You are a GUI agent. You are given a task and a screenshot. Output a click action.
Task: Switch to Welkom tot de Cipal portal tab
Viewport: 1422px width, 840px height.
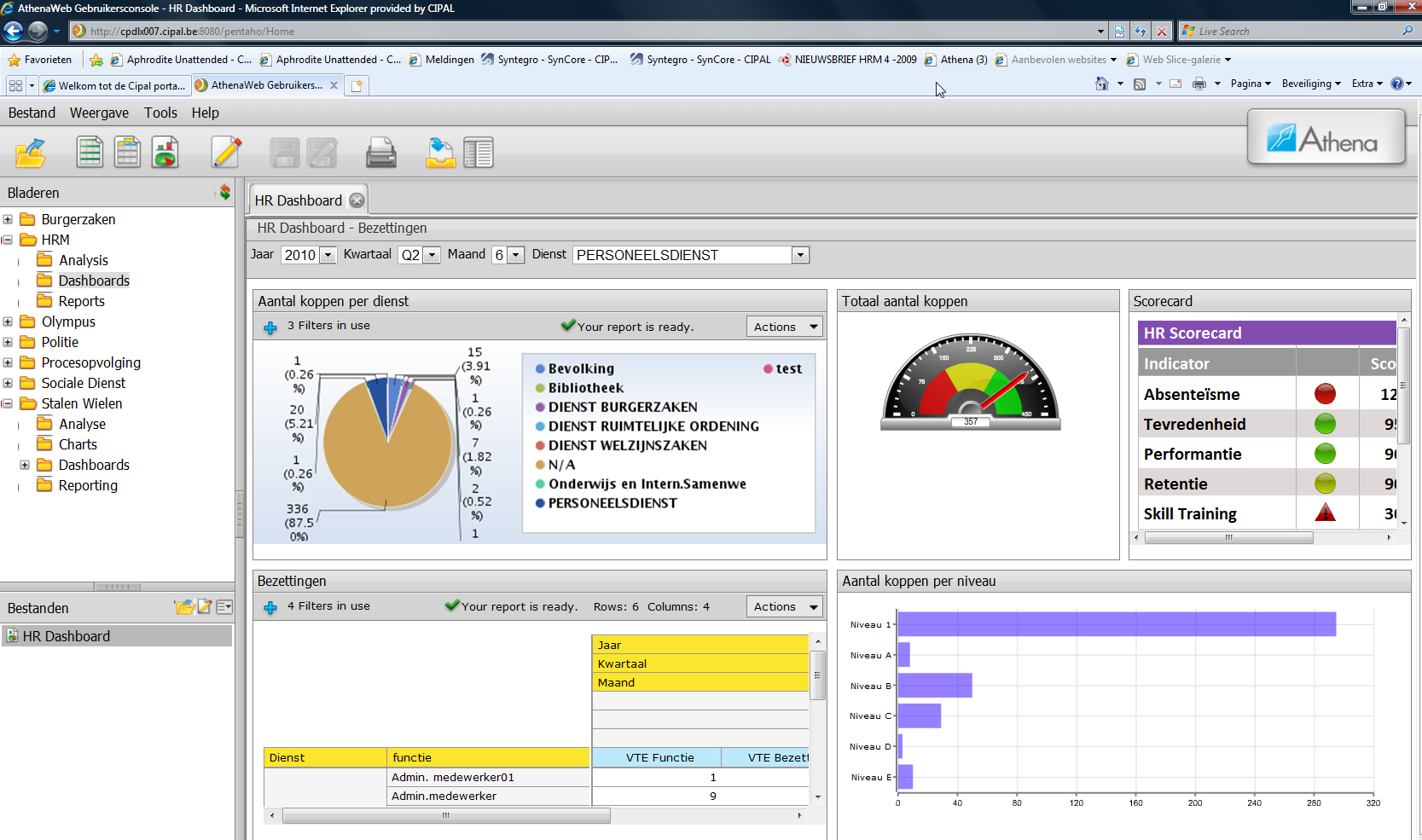pyautogui.click(x=114, y=85)
